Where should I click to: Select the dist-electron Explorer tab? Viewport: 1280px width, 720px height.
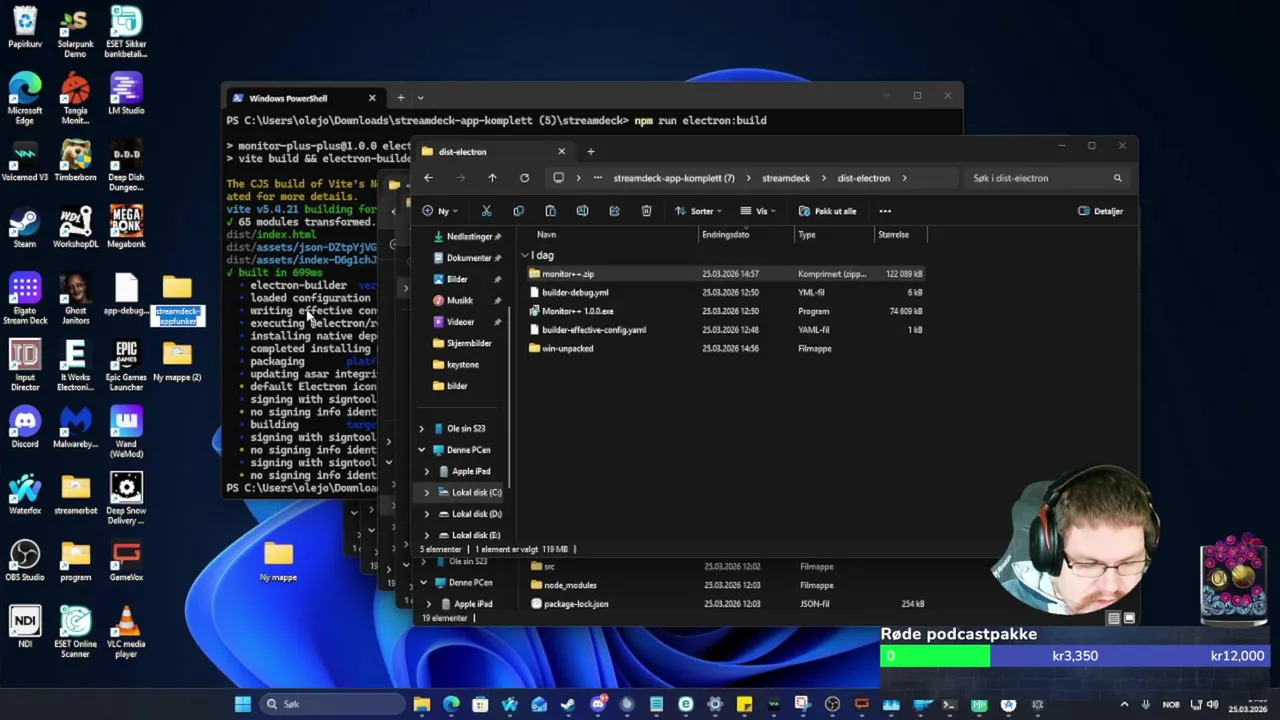tap(492, 152)
